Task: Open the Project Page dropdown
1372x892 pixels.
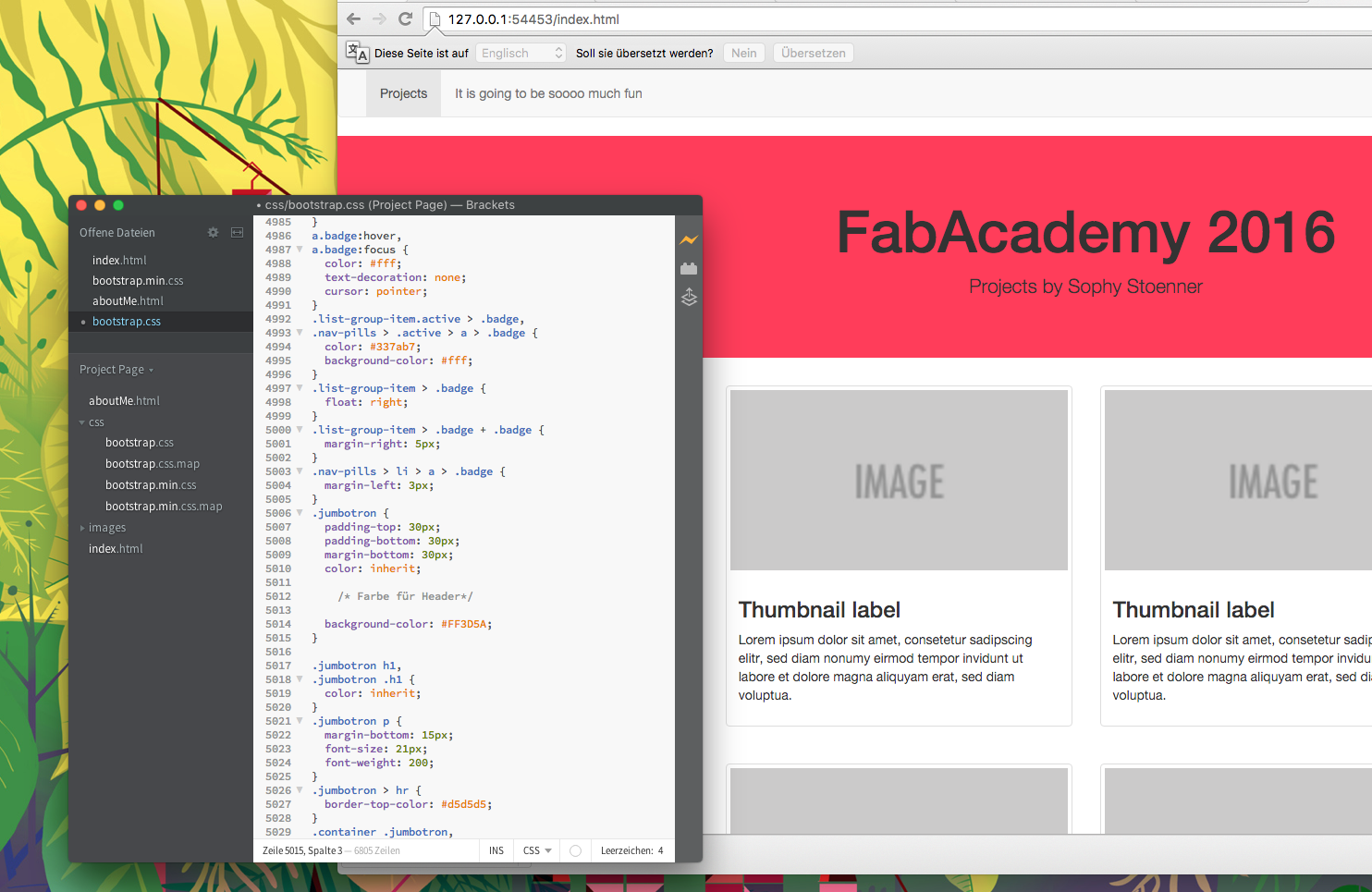Action: (x=116, y=370)
